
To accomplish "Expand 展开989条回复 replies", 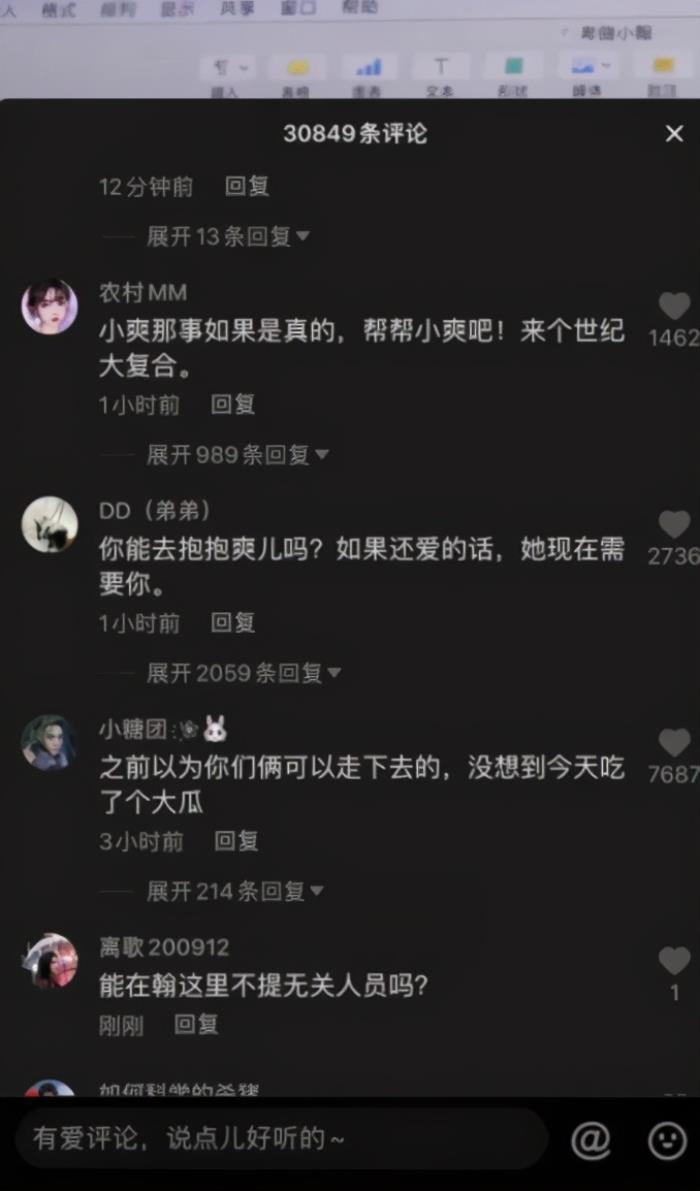I will pyautogui.click(x=237, y=454).
